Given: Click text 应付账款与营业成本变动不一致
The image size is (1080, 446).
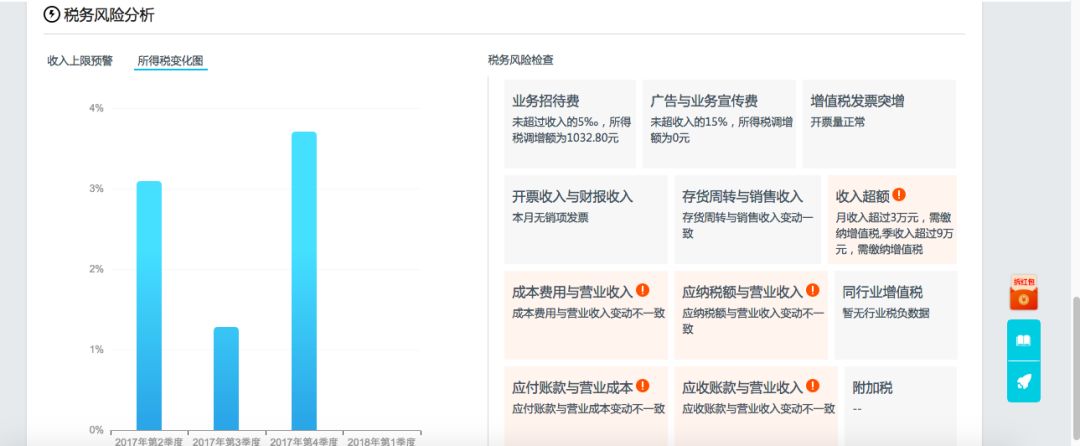Looking at the screenshot, I should click(588, 408).
